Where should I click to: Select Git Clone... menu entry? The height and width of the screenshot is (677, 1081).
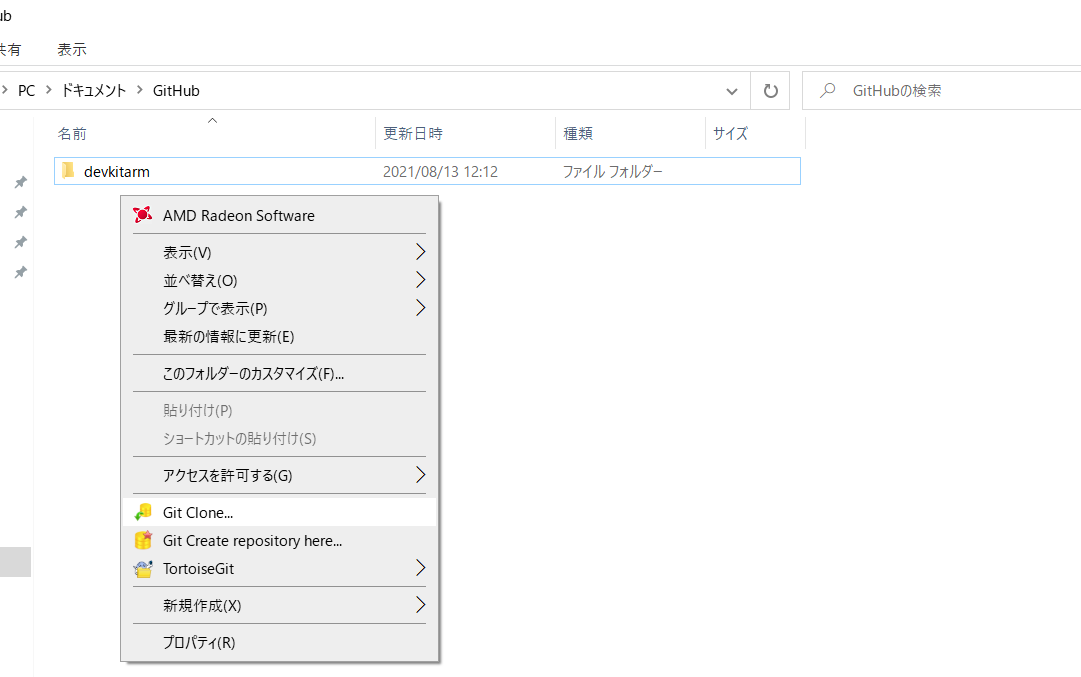(279, 512)
